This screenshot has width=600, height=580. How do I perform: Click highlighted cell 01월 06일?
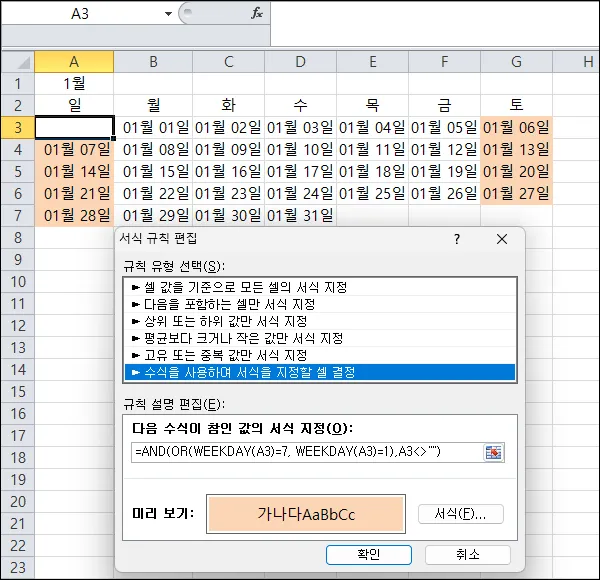516,127
